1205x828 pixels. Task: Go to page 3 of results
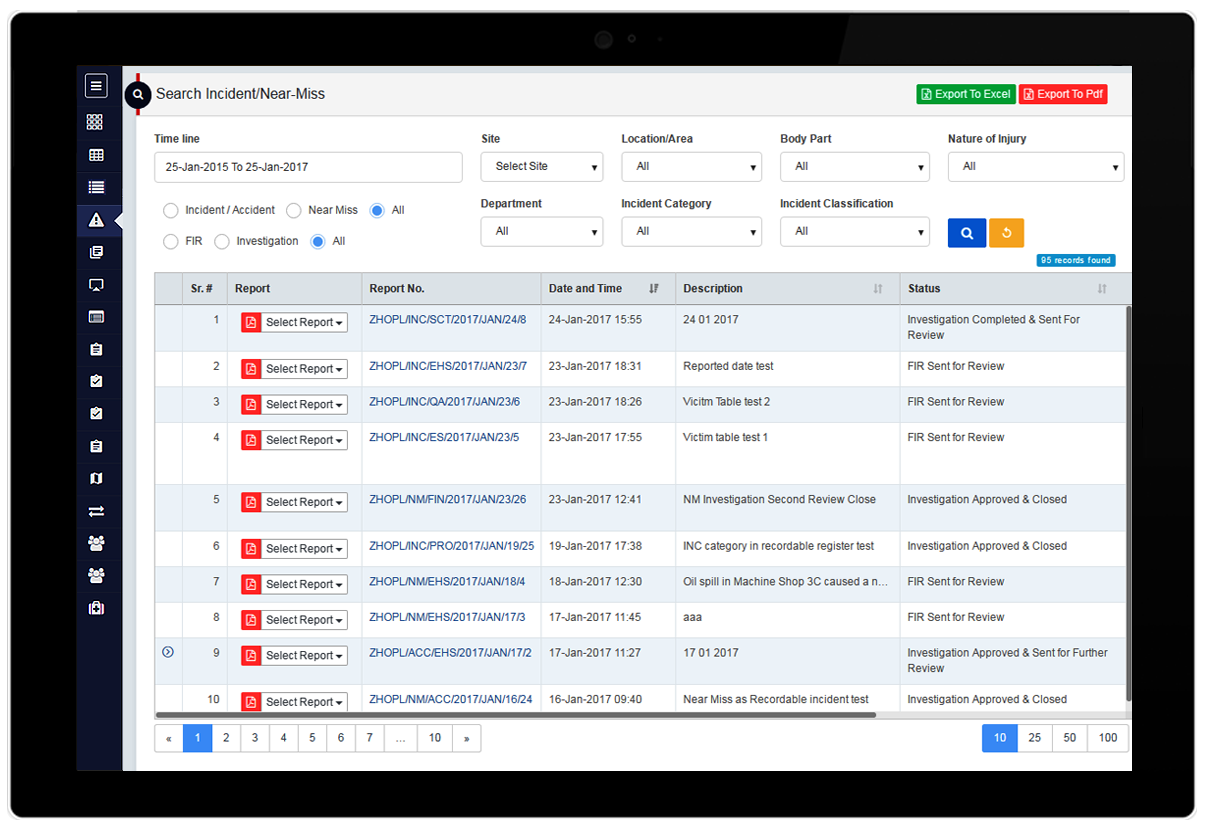click(x=255, y=738)
